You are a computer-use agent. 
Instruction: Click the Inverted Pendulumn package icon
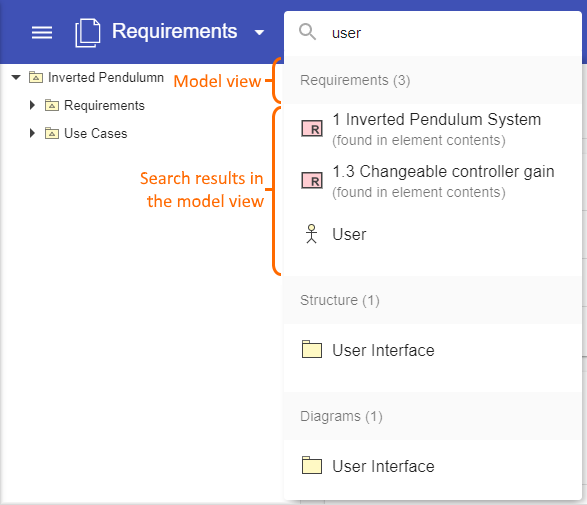(36, 77)
